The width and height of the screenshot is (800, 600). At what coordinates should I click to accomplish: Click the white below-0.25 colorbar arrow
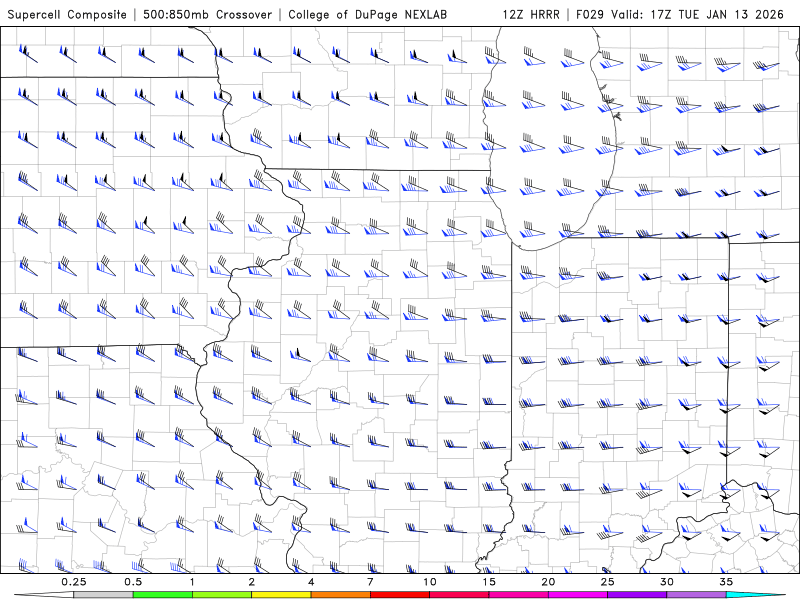(x=44, y=595)
